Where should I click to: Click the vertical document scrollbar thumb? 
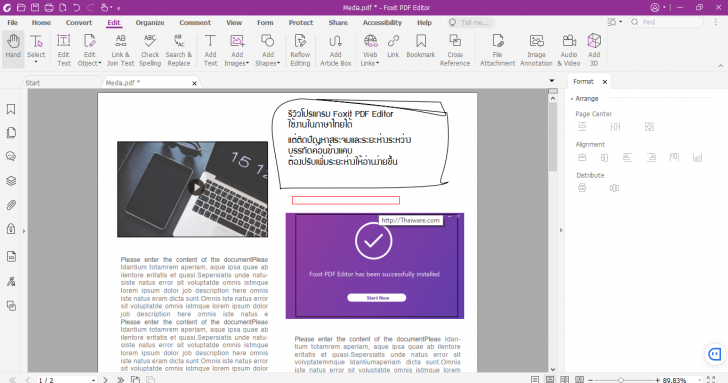pyautogui.click(x=552, y=136)
